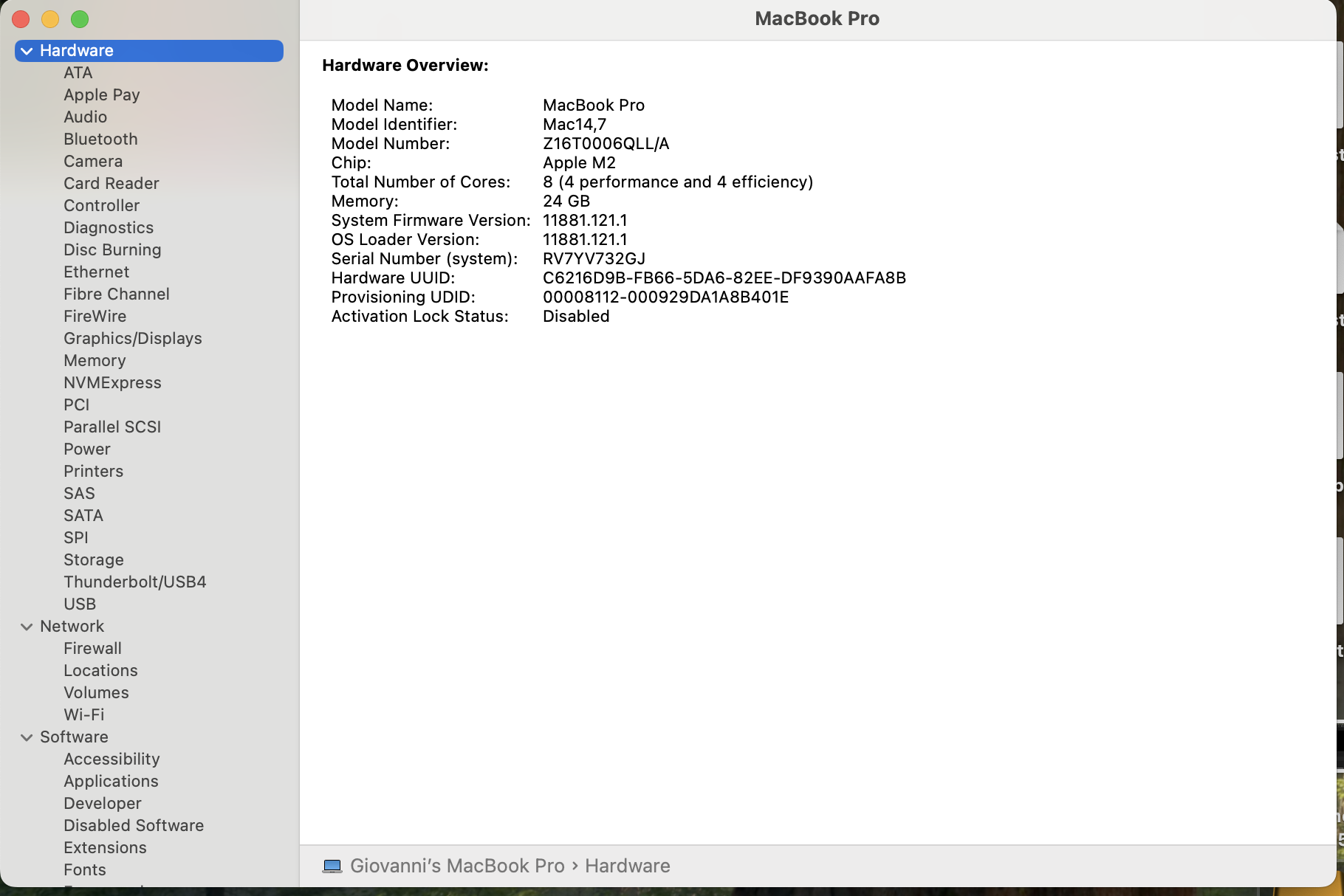Select Extensions under Software

click(106, 848)
